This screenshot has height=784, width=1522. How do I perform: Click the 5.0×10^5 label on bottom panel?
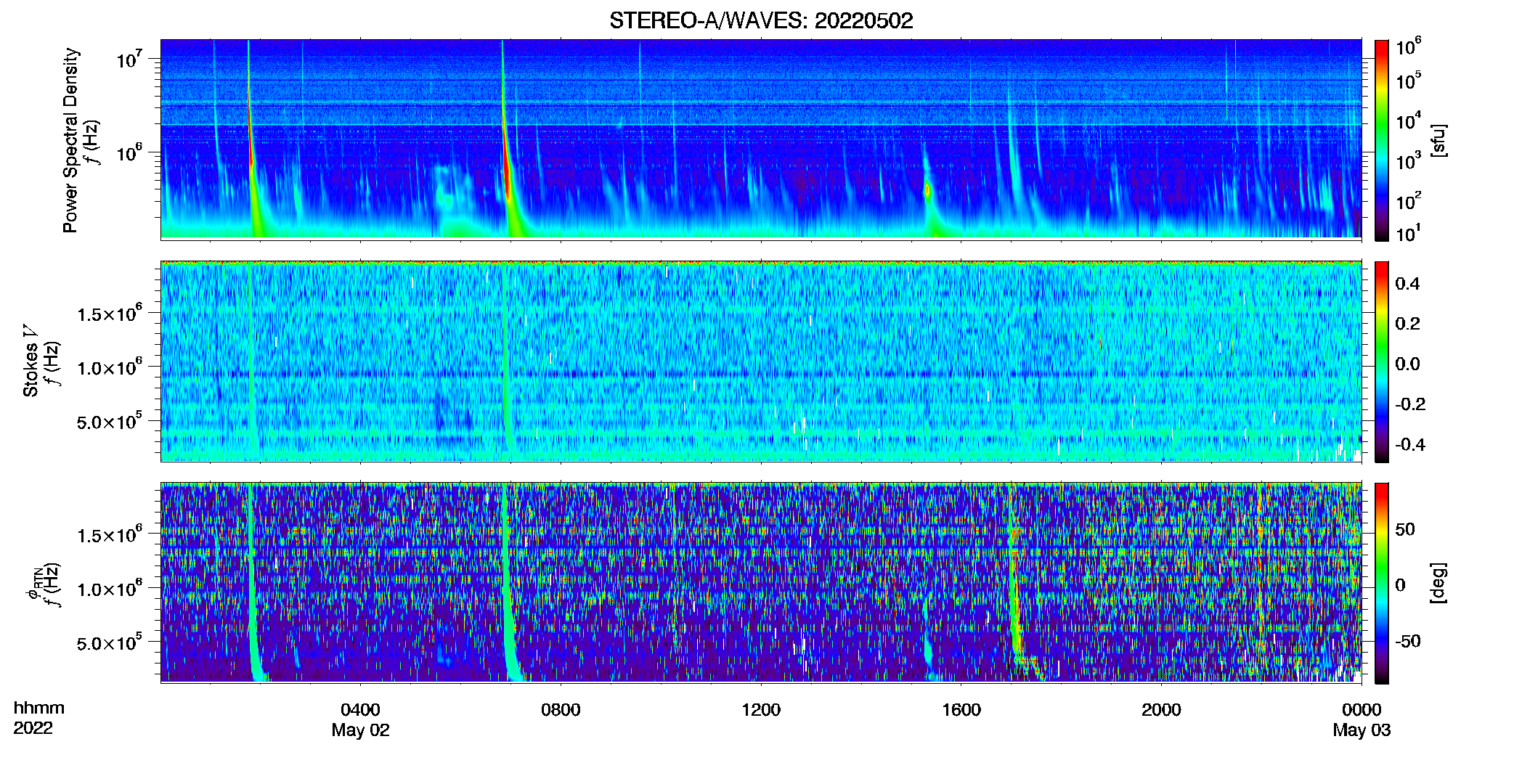tap(109, 642)
